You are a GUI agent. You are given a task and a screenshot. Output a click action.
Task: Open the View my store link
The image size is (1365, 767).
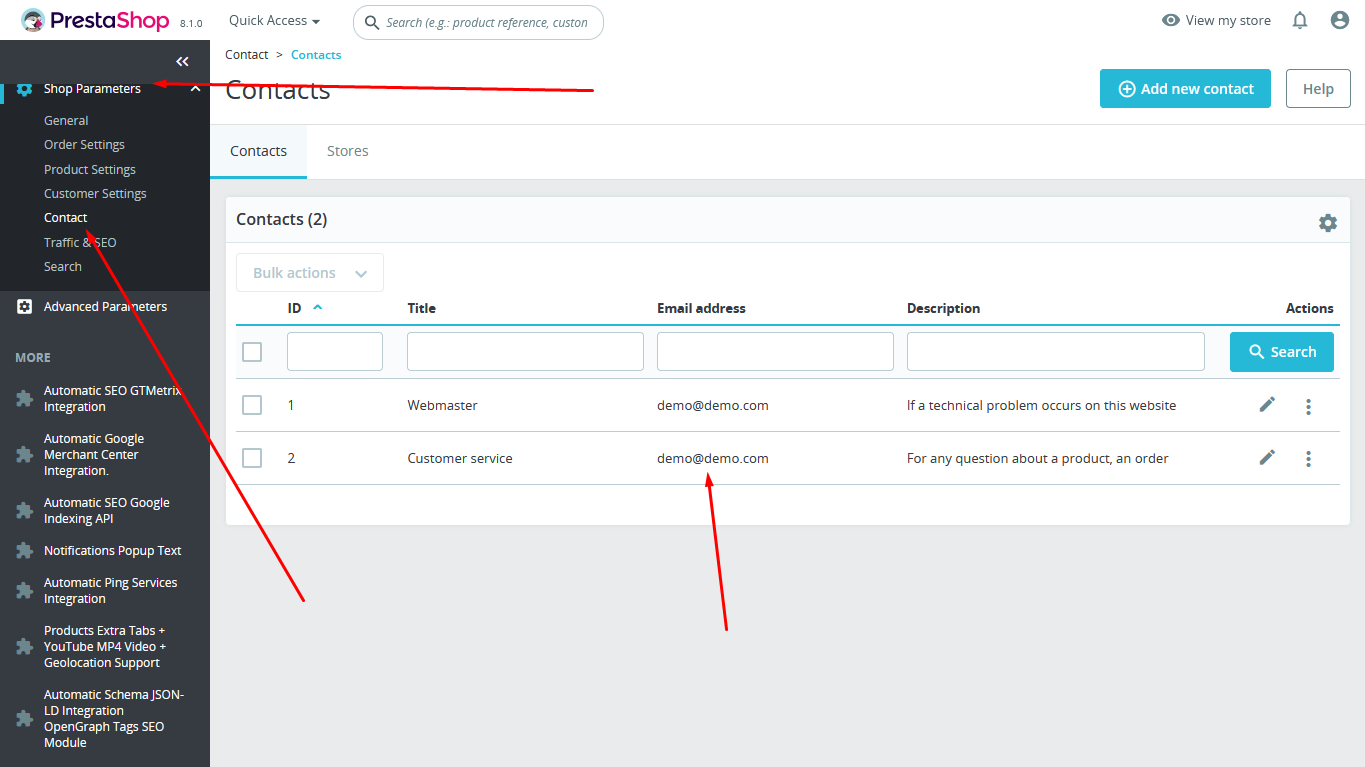pyautogui.click(x=1216, y=20)
